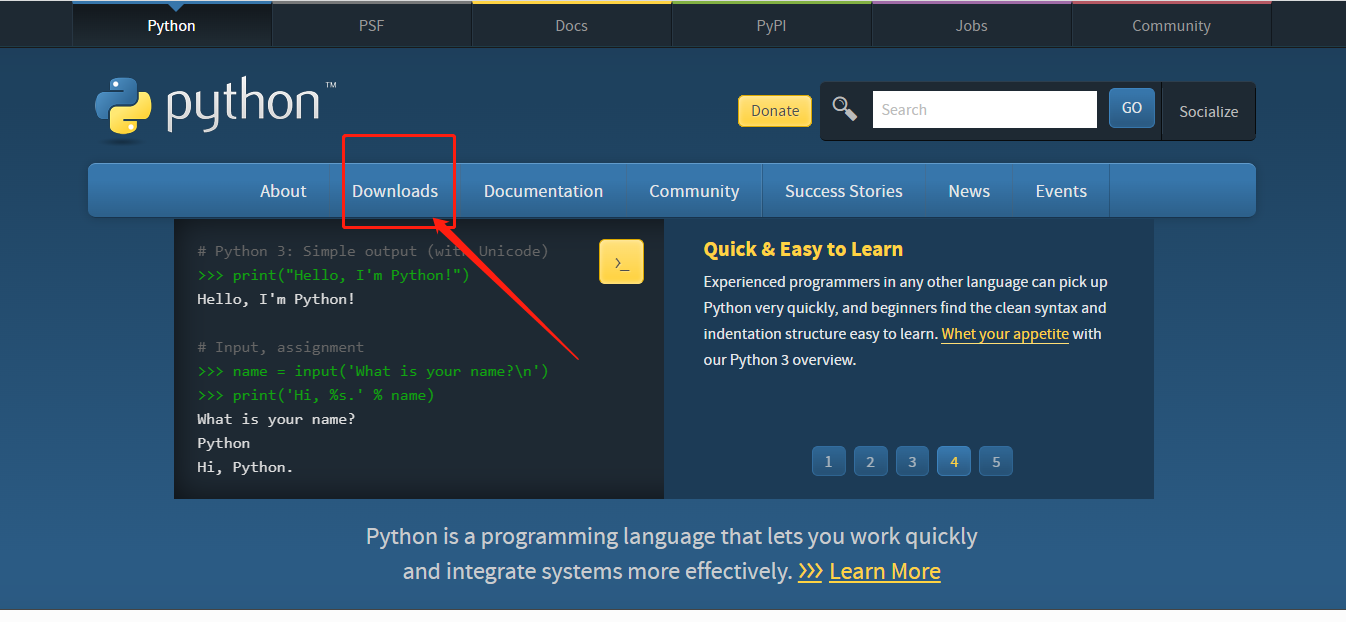Viewport: 1346px width, 622px height.
Task: Show slide 5 of the code carousel
Action: (x=996, y=461)
